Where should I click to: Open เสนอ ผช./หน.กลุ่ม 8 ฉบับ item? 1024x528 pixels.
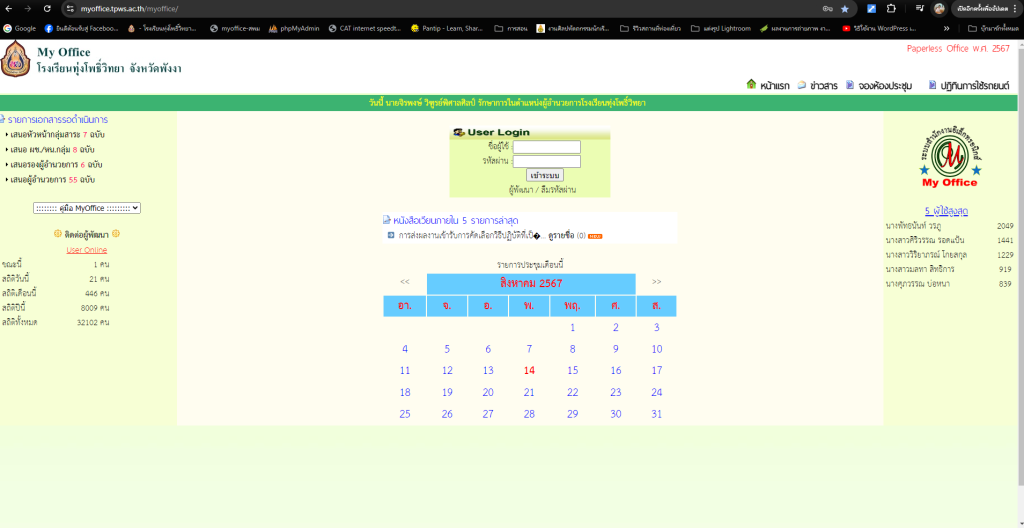(52, 150)
